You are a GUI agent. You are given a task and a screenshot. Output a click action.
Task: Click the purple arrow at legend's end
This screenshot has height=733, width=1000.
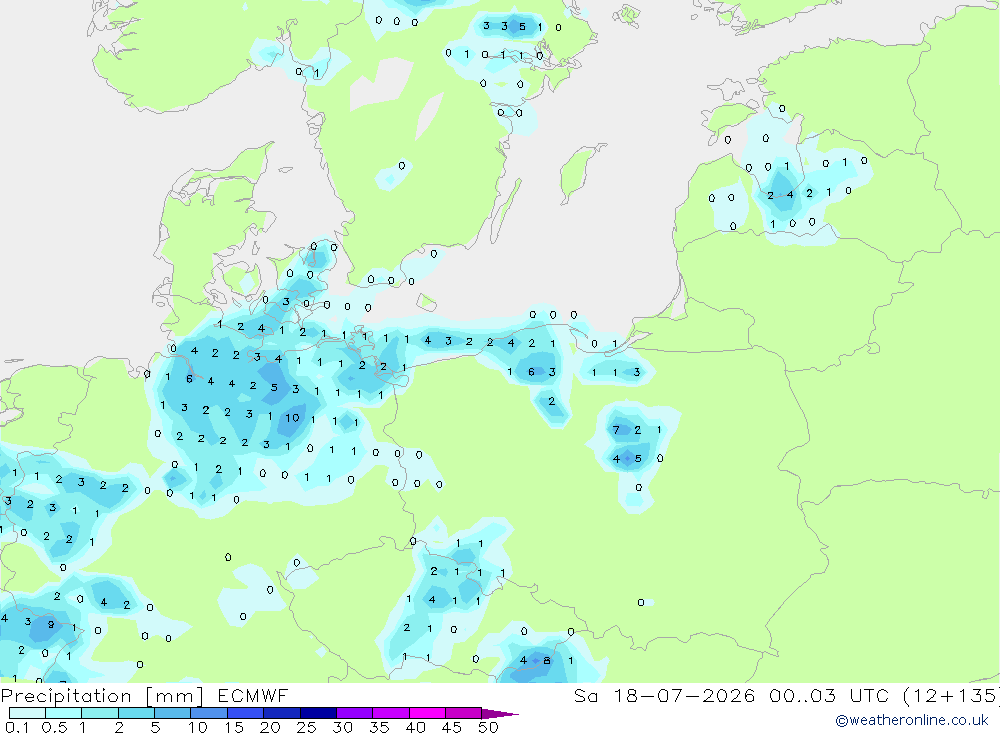coord(500,713)
